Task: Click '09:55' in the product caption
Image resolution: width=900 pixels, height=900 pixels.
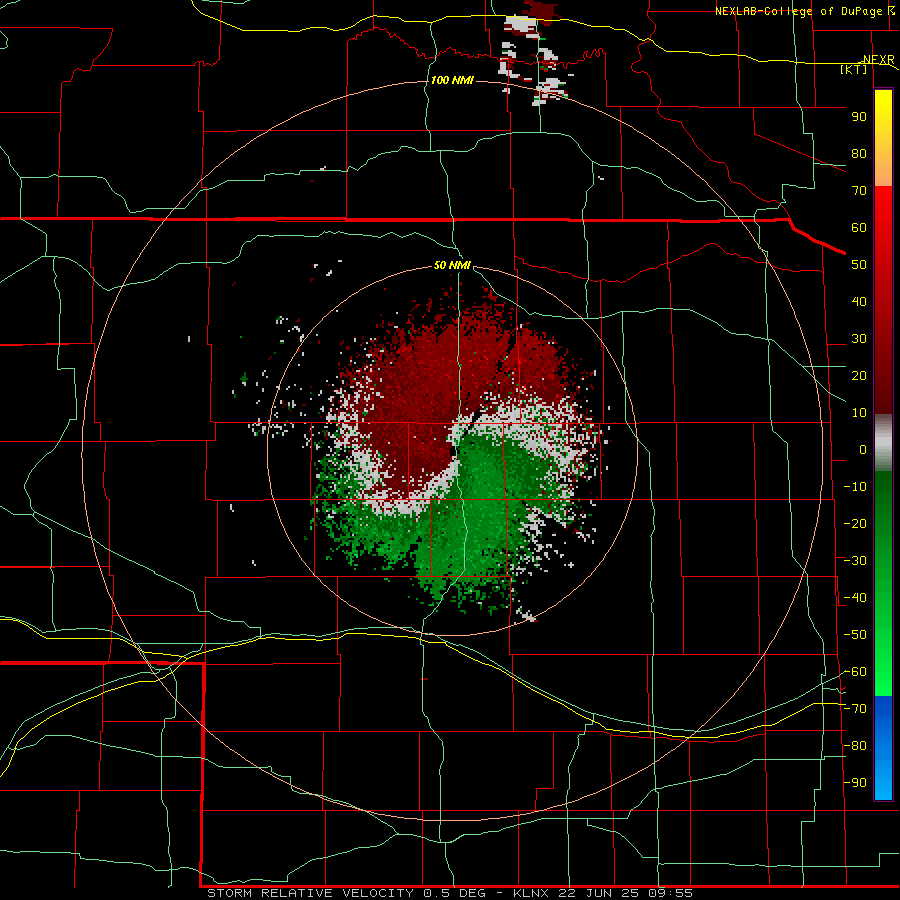Action: [670, 893]
